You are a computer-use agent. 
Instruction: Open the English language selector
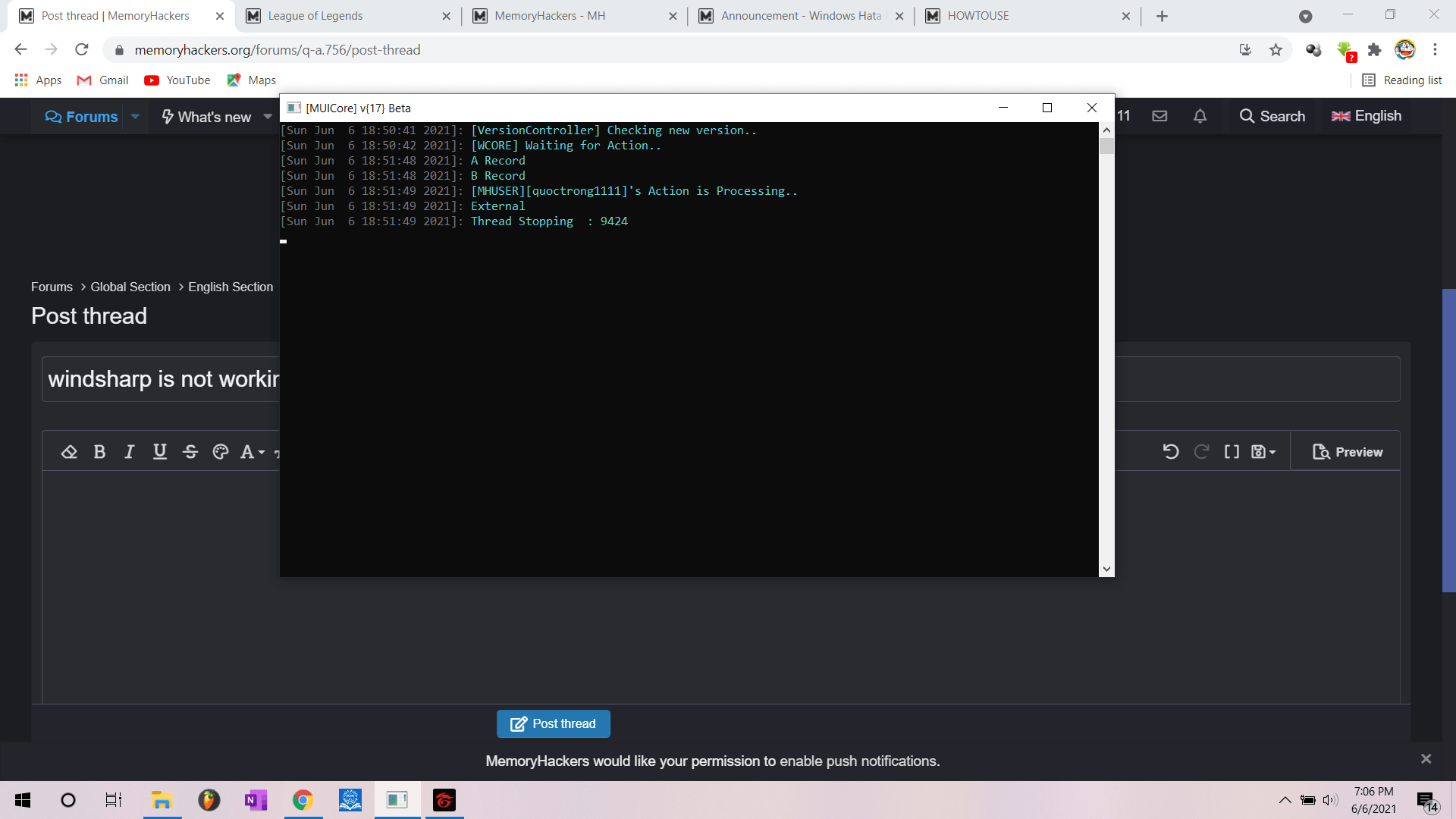pyautogui.click(x=1367, y=116)
